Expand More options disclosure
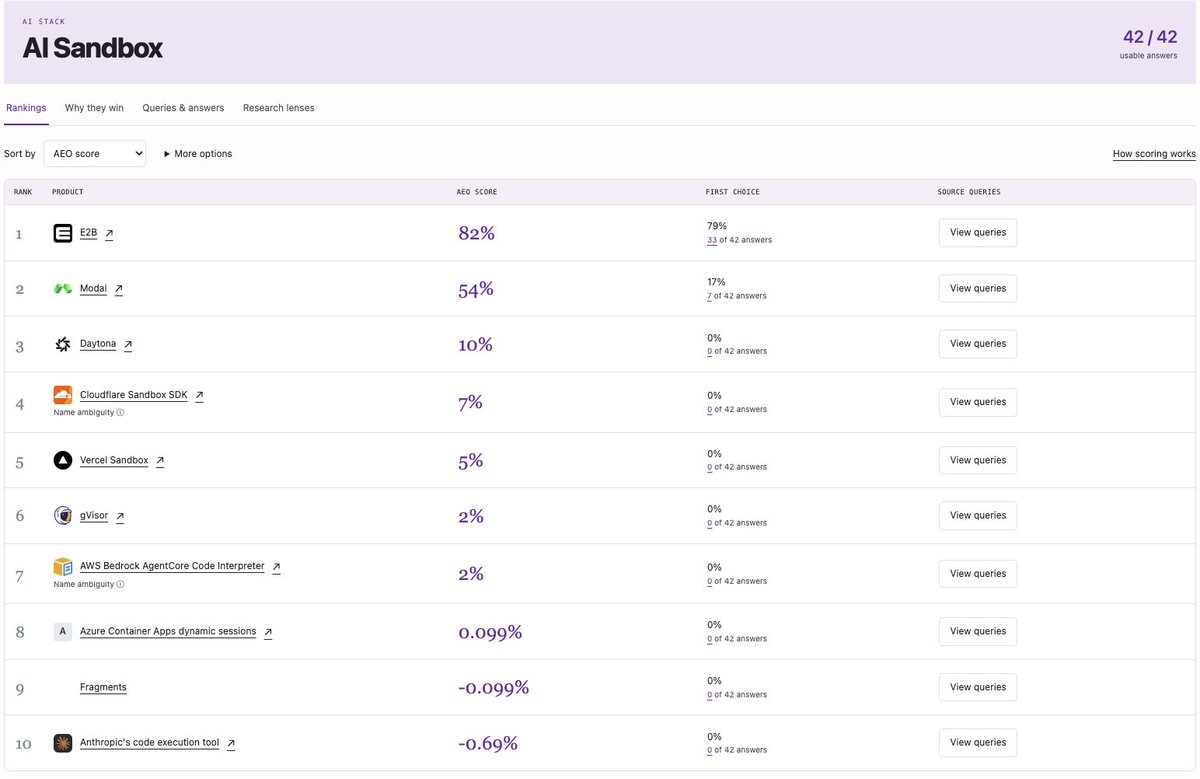Image resolution: width=1200 pixels, height=779 pixels. click(x=198, y=154)
